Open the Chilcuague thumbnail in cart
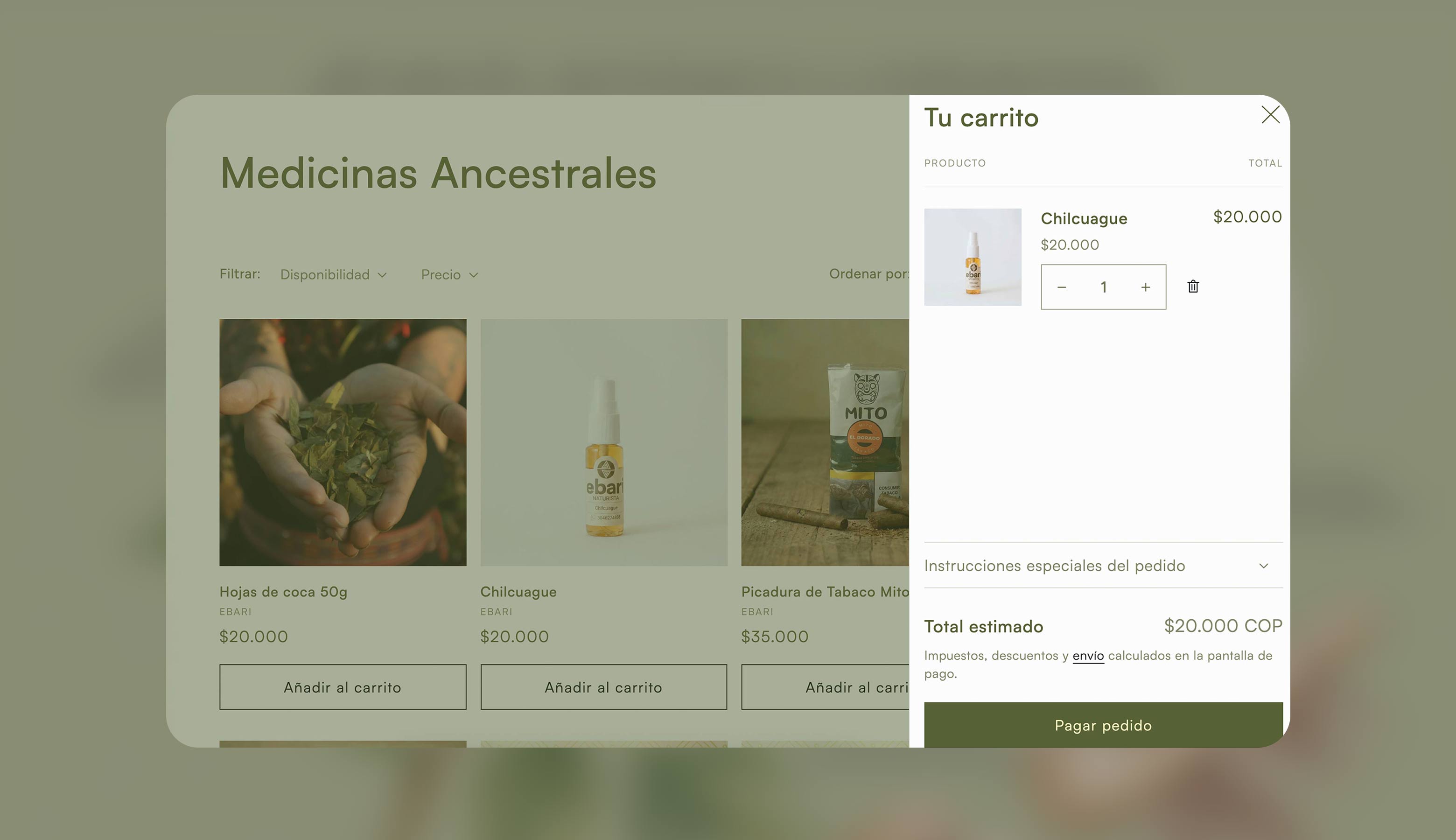Image resolution: width=1456 pixels, height=840 pixels. (973, 257)
